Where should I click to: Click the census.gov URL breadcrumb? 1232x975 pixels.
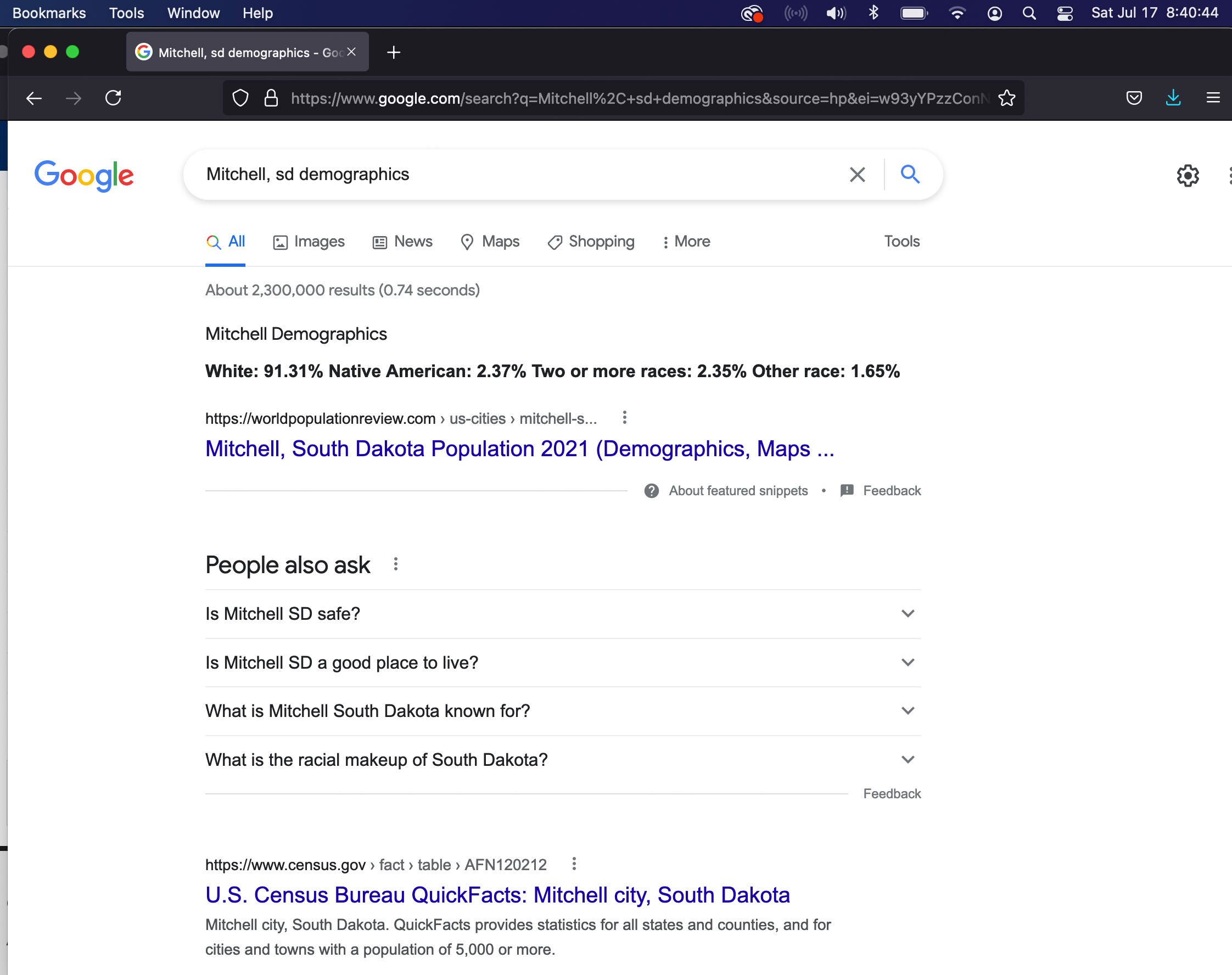(x=376, y=864)
